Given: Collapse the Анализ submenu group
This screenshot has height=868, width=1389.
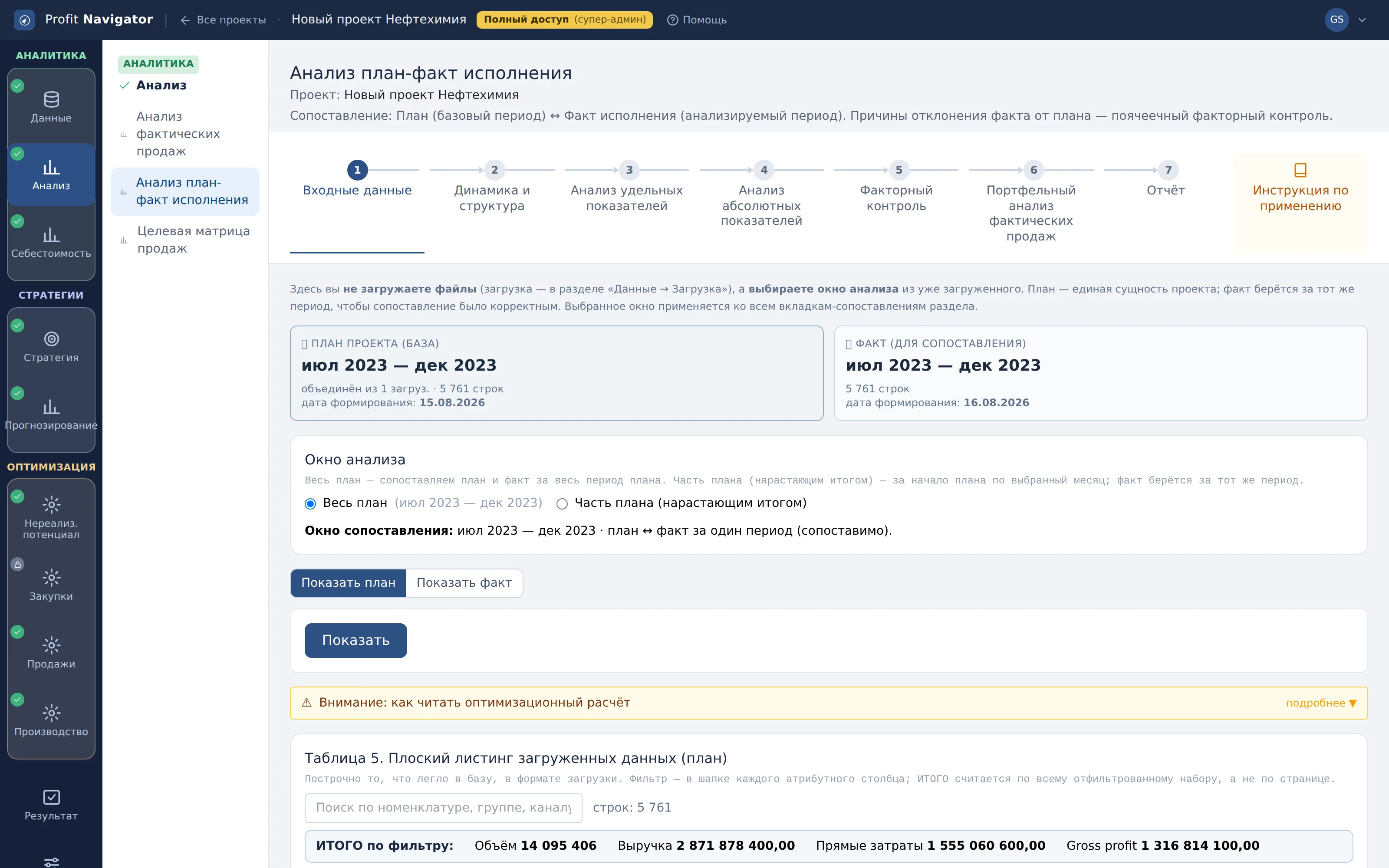Looking at the screenshot, I should coord(154,85).
